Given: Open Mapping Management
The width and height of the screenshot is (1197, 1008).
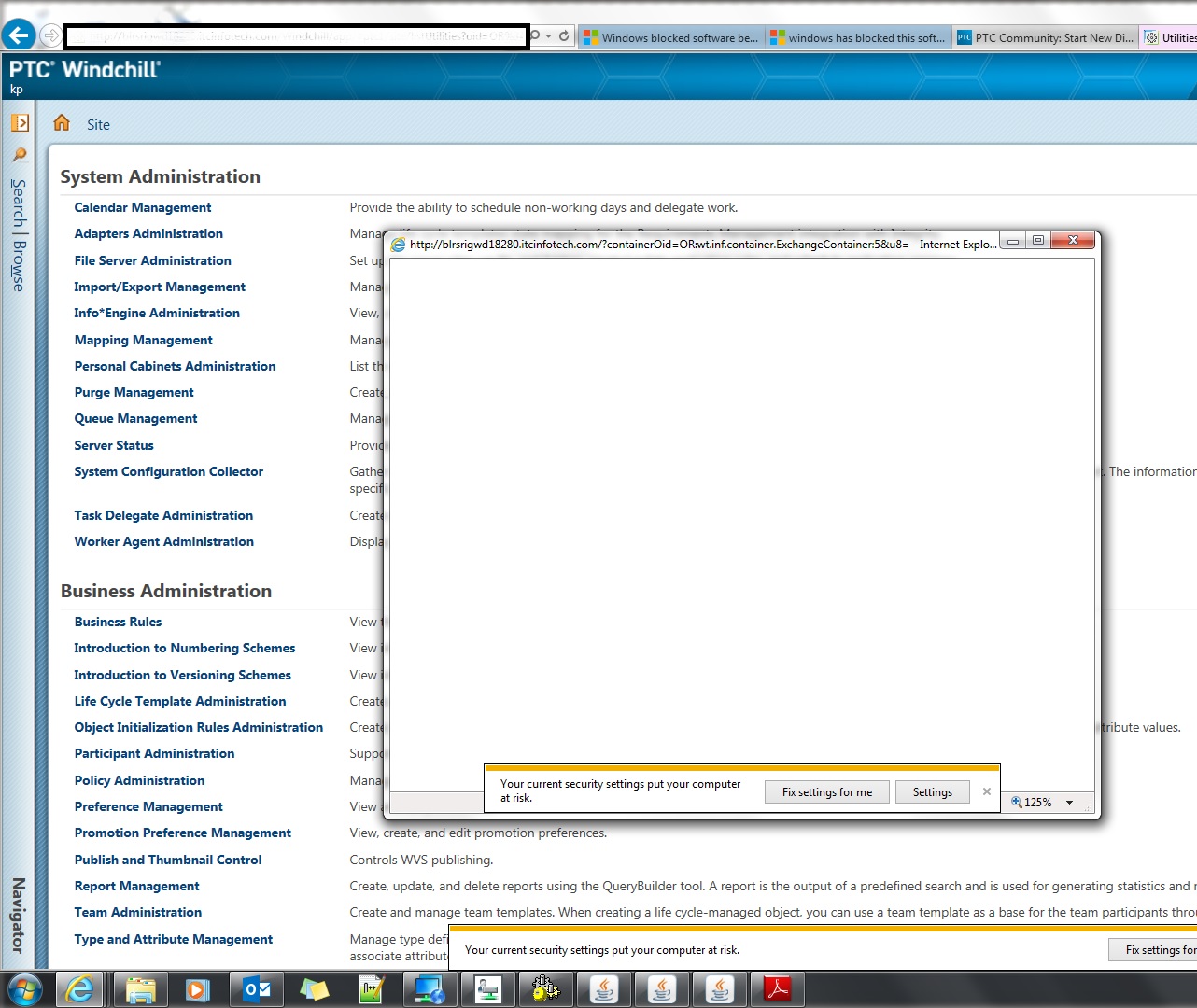Looking at the screenshot, I should (x=144, y=340).
